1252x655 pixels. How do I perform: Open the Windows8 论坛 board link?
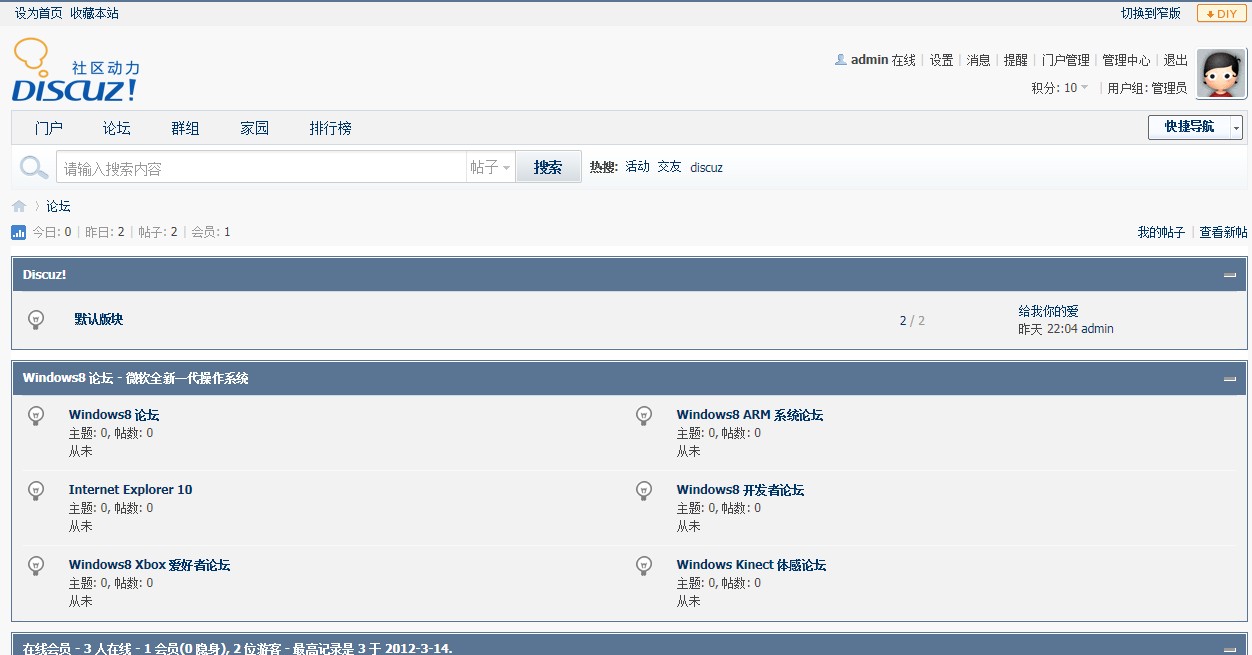(114, 415)
